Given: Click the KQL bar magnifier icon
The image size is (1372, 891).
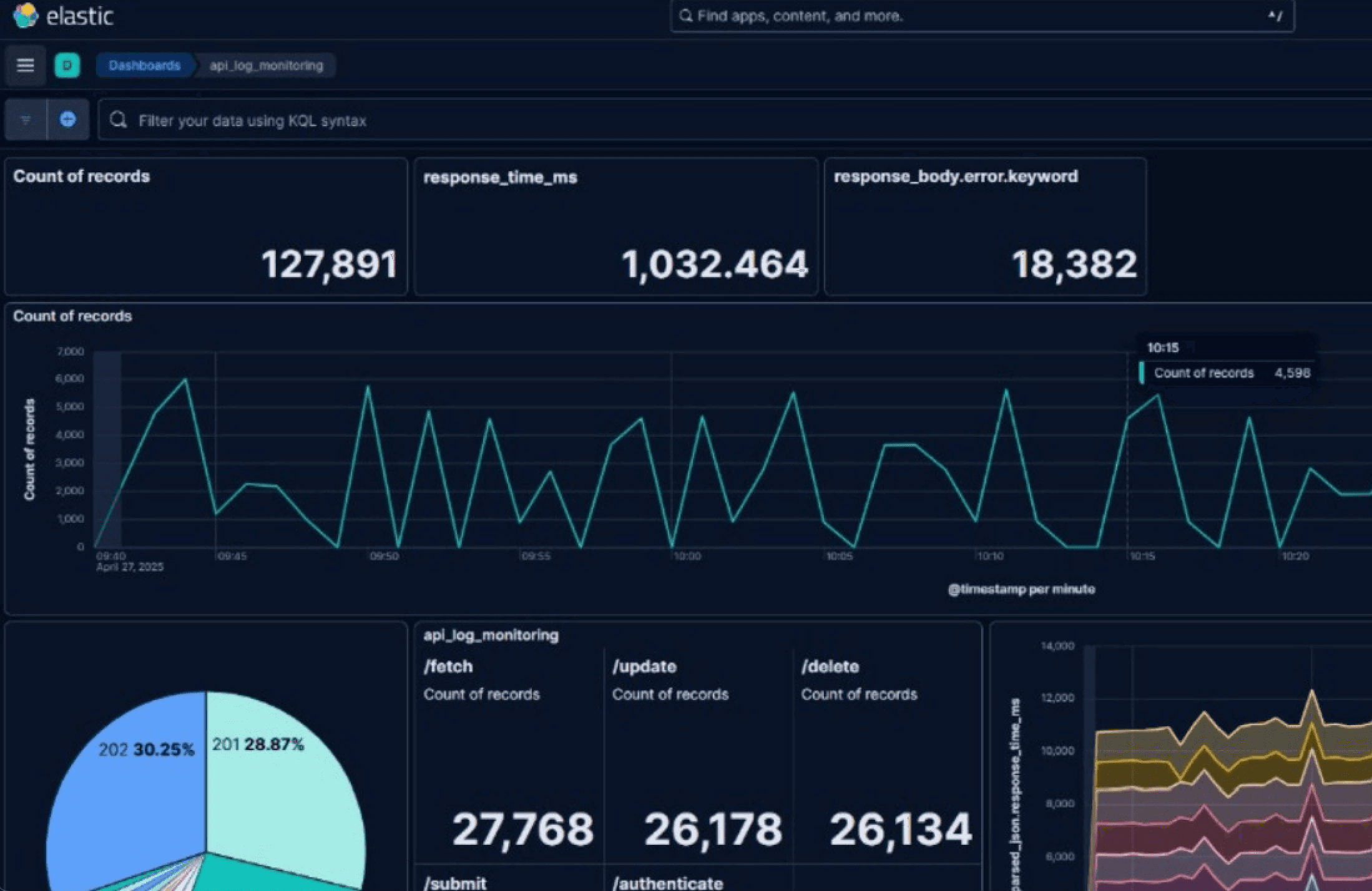Looking at the screenshot, I should point(119,120).
